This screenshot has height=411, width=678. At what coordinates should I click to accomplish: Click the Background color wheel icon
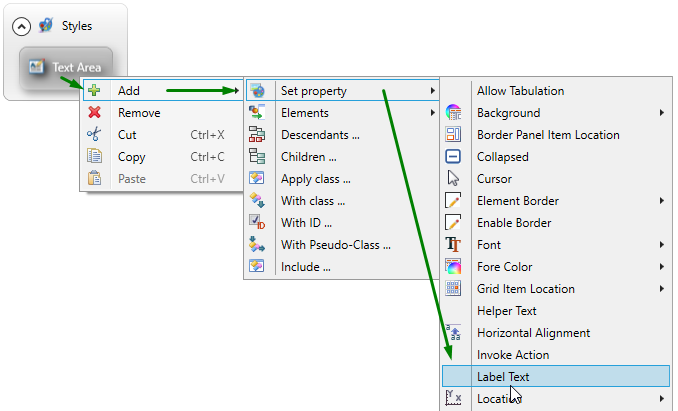click(453, 113)
